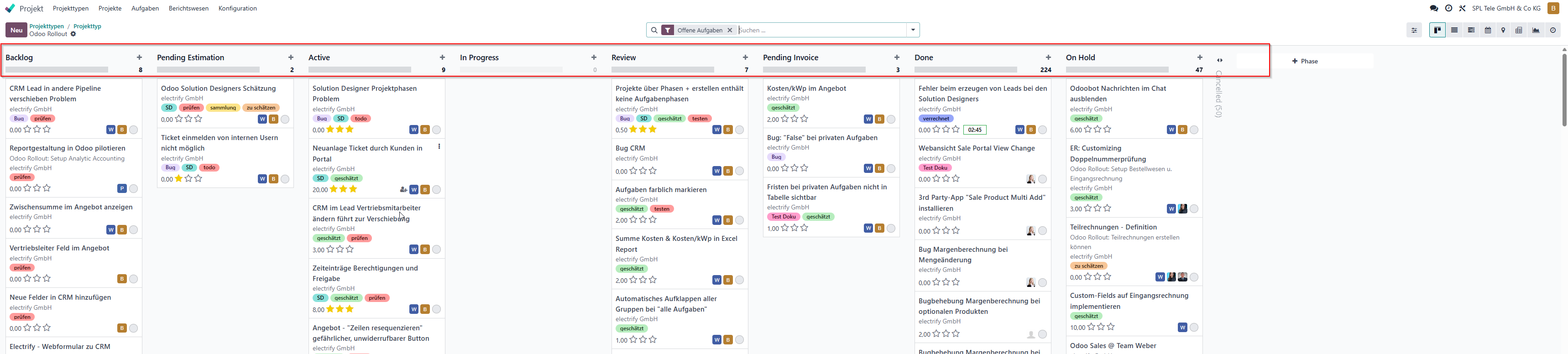Open the Konfiguration menu

click(237, 9)
